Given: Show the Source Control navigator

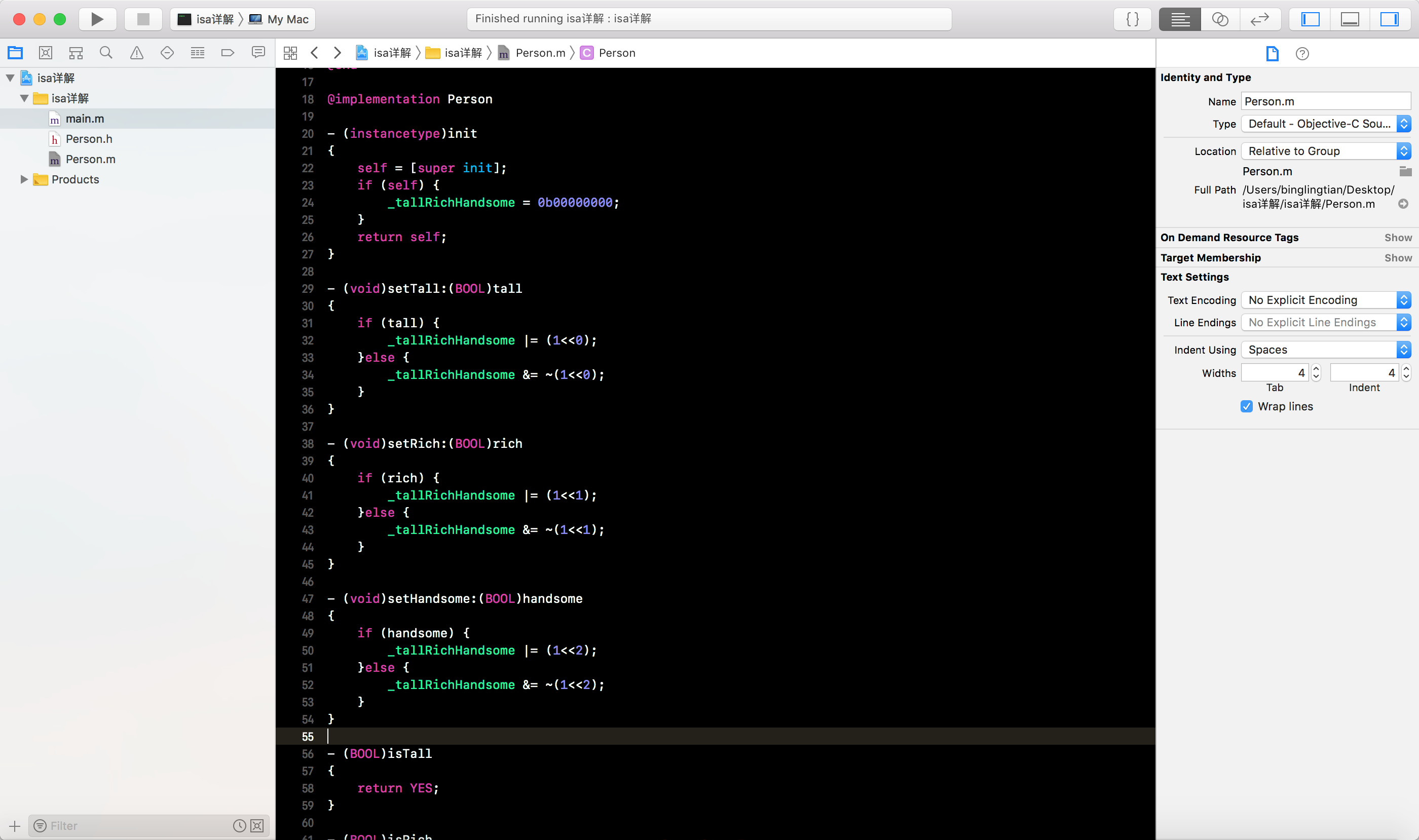Looking at the screenshot, I should tap(45, 53).
